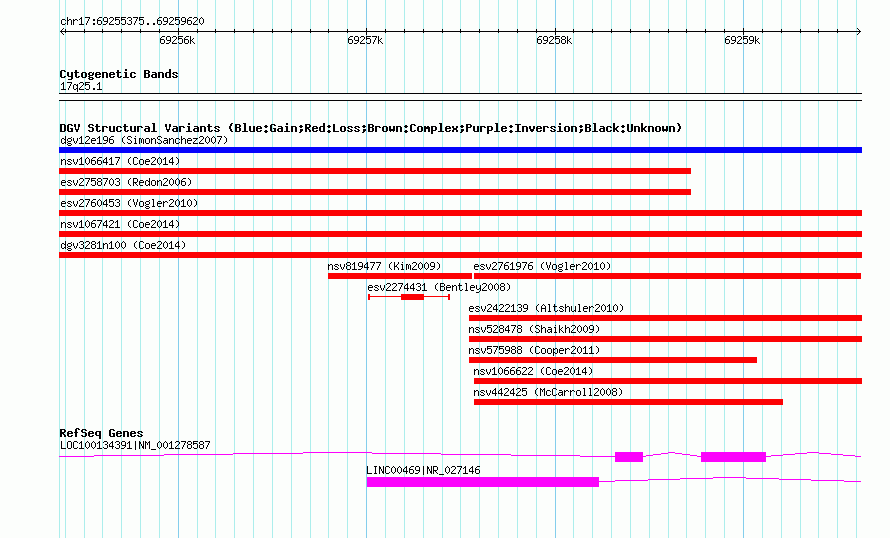Image resolution: width=890 pixels, height=538 pixels.
Task: Click the 17q25.1 cytogenetic band label
Action: coord(81,86)
